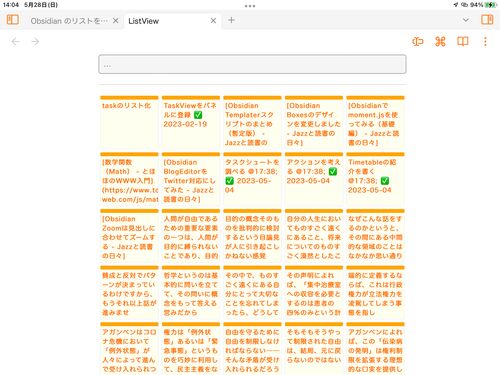Toggle checkbox in アクションを考える card
The image size is (500, 375).
tap(333, 171)
